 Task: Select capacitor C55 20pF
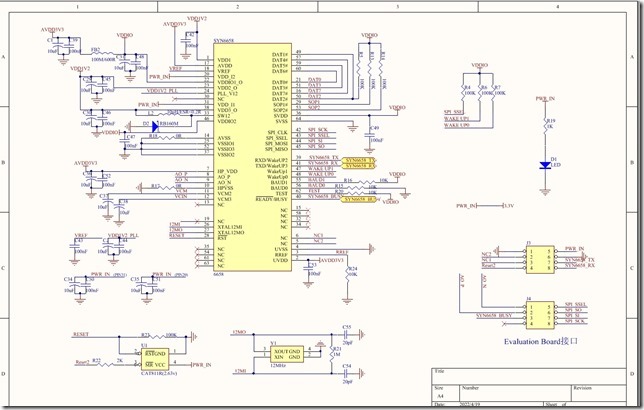346,335
